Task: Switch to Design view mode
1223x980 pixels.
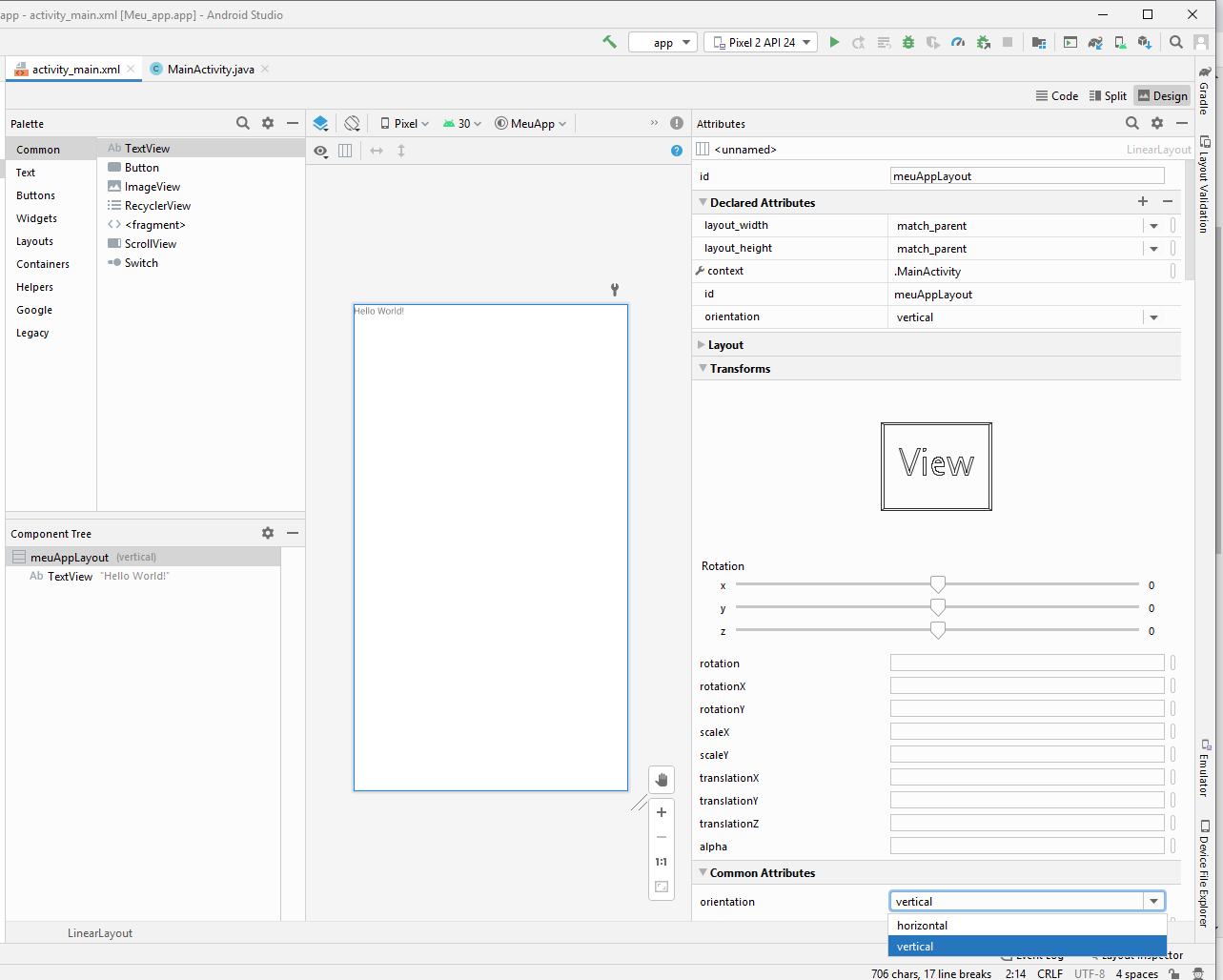Action: (x=1162, y=95)
